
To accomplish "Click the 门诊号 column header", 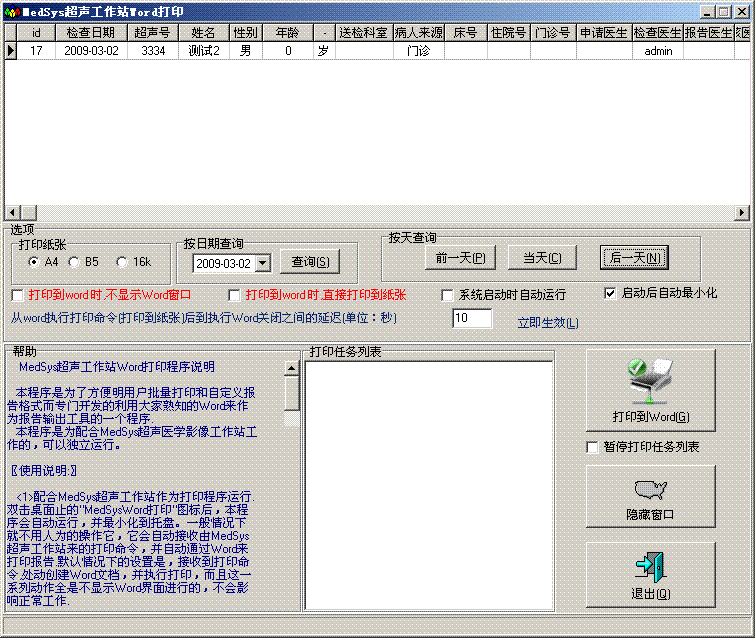I will (x=553, y=33).
